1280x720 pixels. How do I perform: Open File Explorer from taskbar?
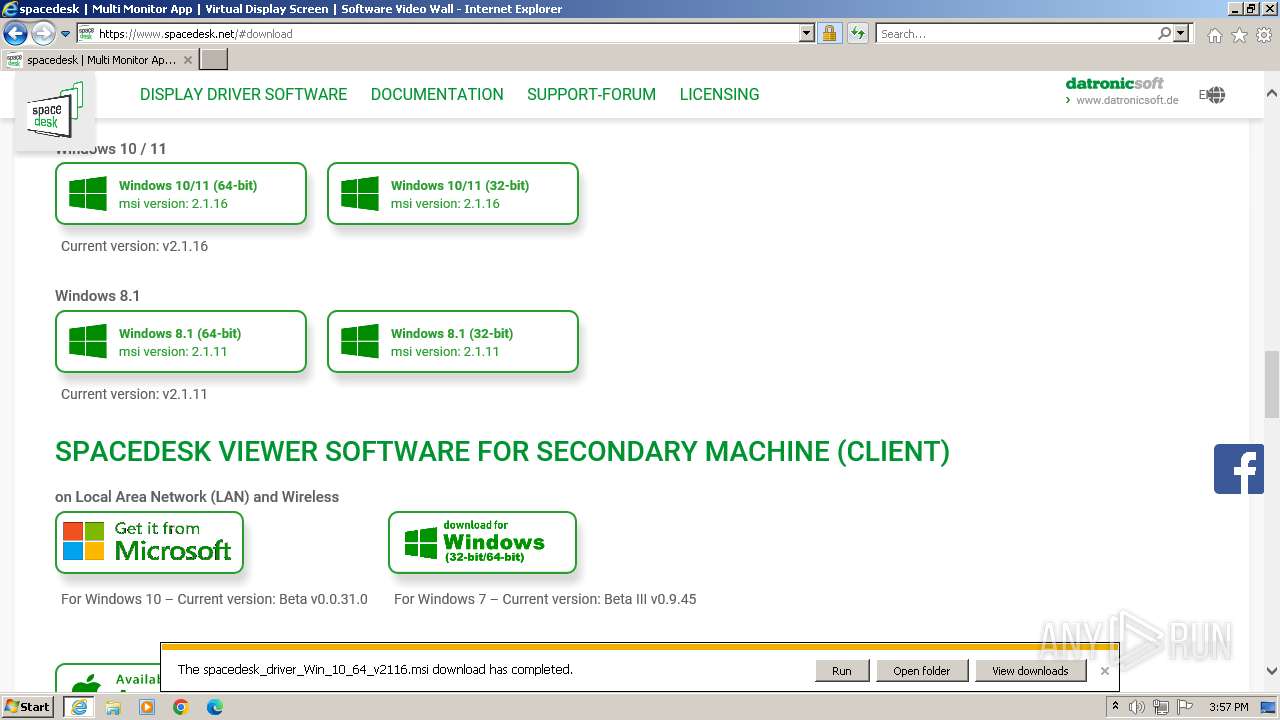pos(113,707)
